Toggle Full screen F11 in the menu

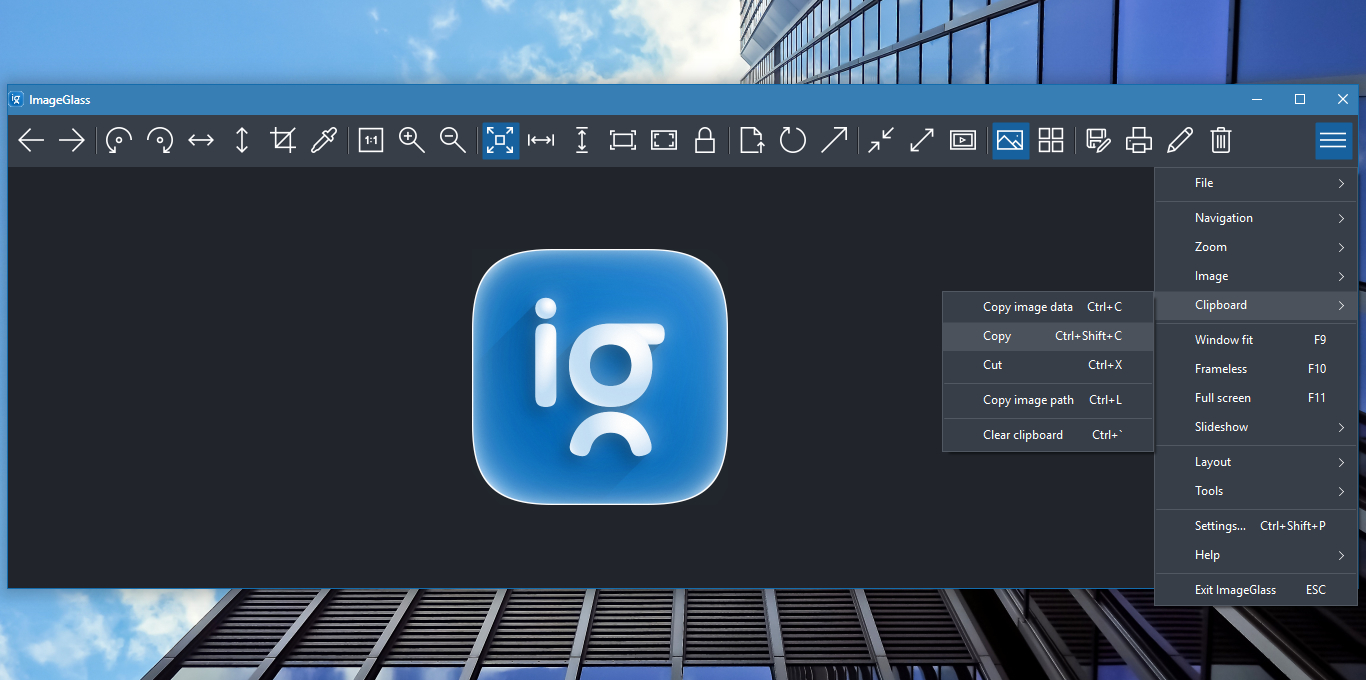[1256, 398]
